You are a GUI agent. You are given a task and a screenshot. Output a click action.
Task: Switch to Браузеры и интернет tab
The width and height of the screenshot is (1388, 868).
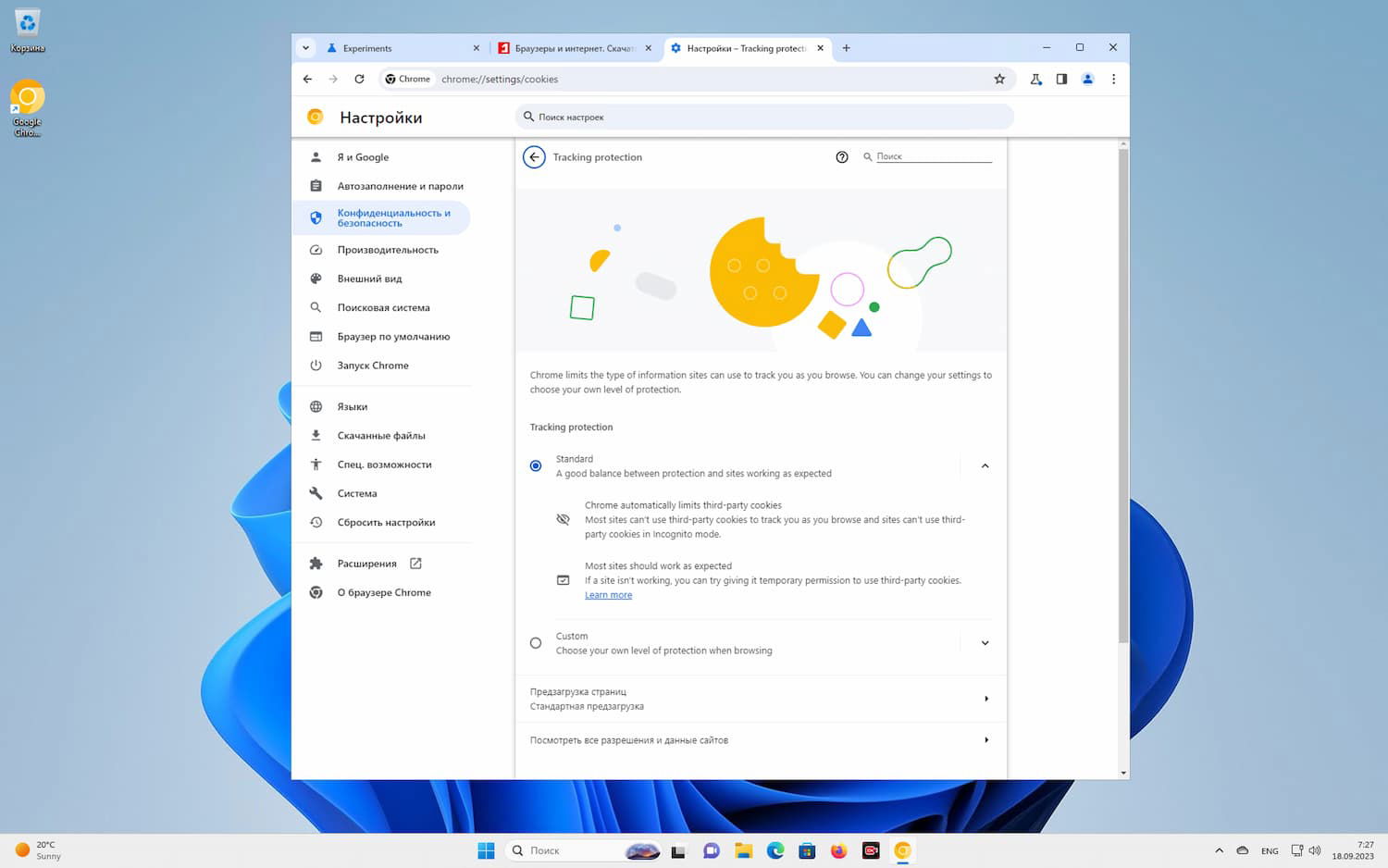pyautogui.click(x=574, y=48)
